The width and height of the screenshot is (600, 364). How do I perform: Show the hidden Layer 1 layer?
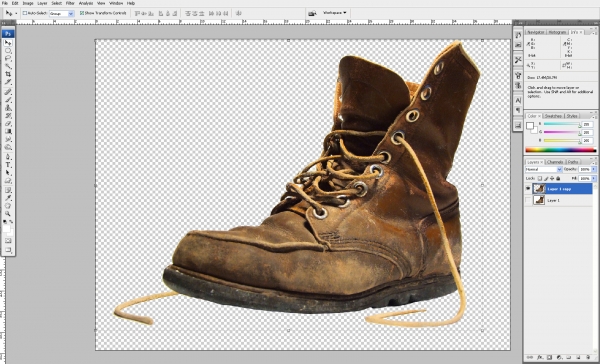[528, 200]
